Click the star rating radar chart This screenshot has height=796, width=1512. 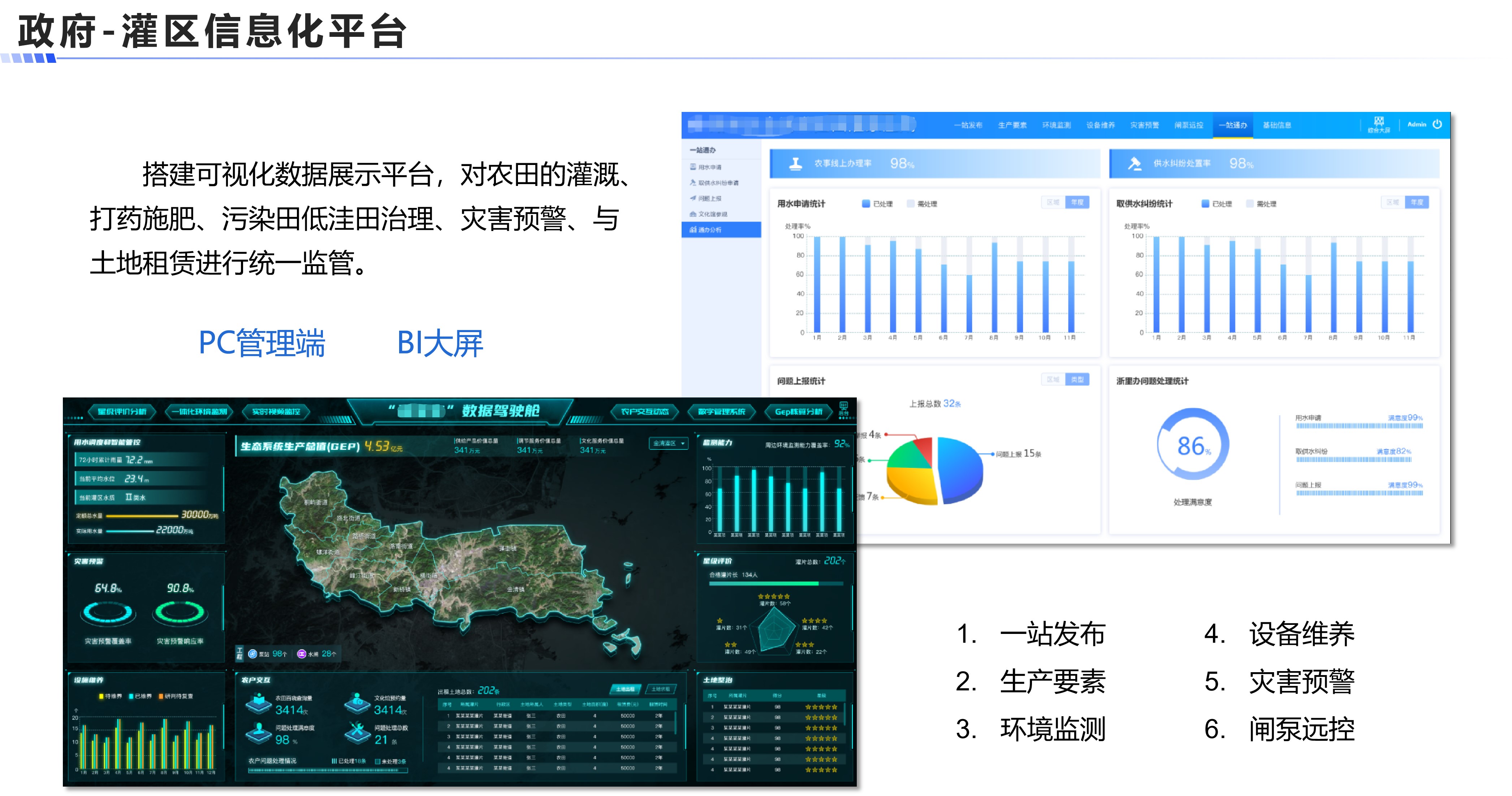(x=774, y=632)
